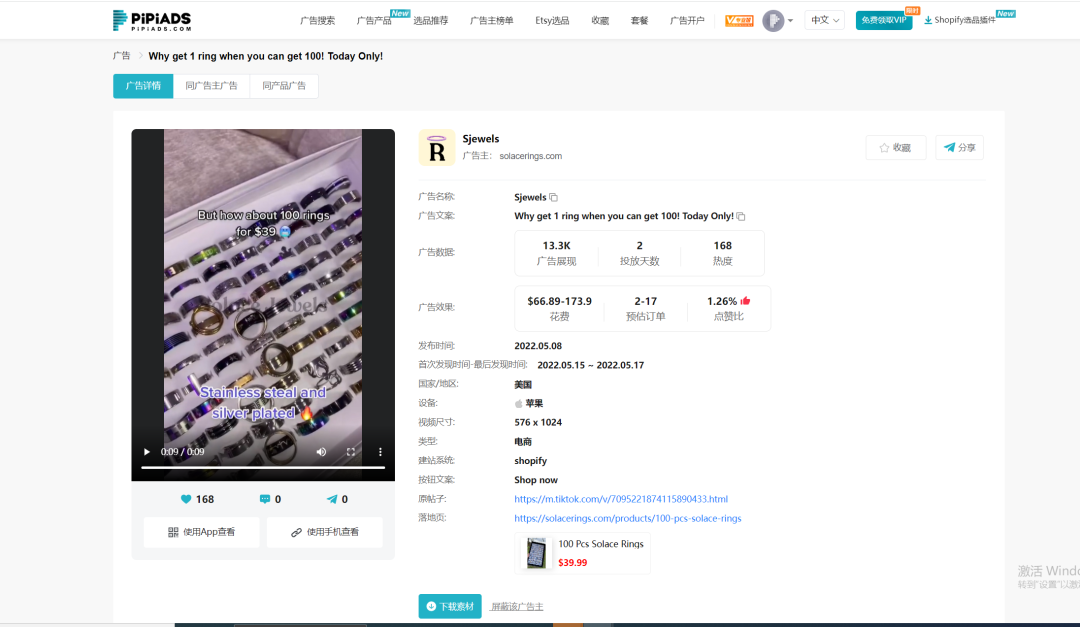Image resolution: width=1080 pixels, height=627 pixels.
Task: Select the ad details tab
Action: [x=143, y=86]
